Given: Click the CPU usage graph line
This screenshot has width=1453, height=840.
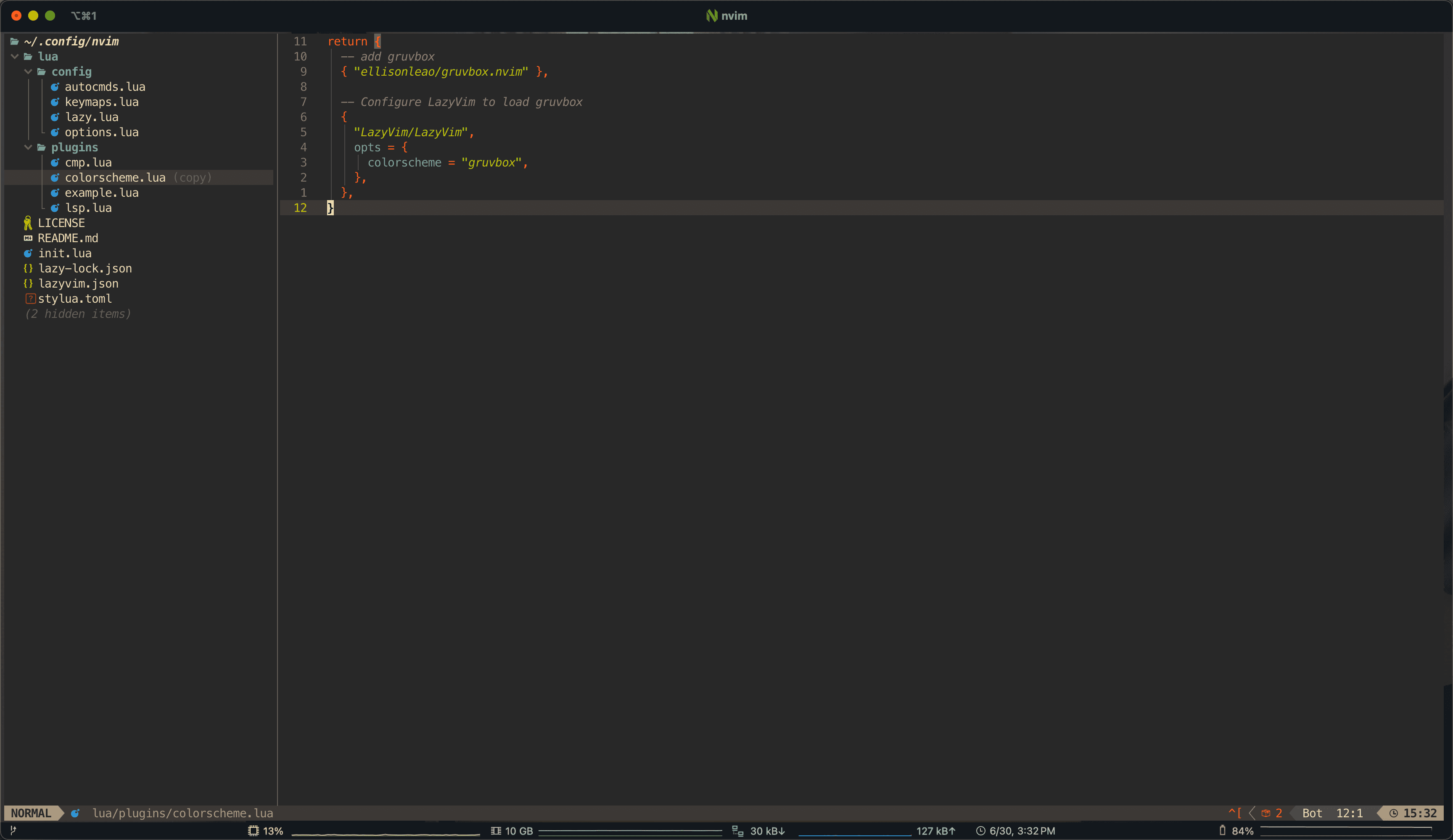Looking at the screenshot, I should [386, 834].
